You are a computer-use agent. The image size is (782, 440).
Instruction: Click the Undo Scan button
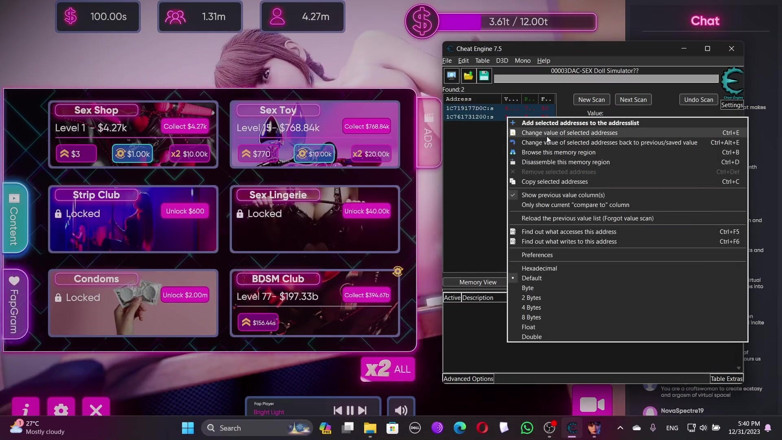point(698,99)
